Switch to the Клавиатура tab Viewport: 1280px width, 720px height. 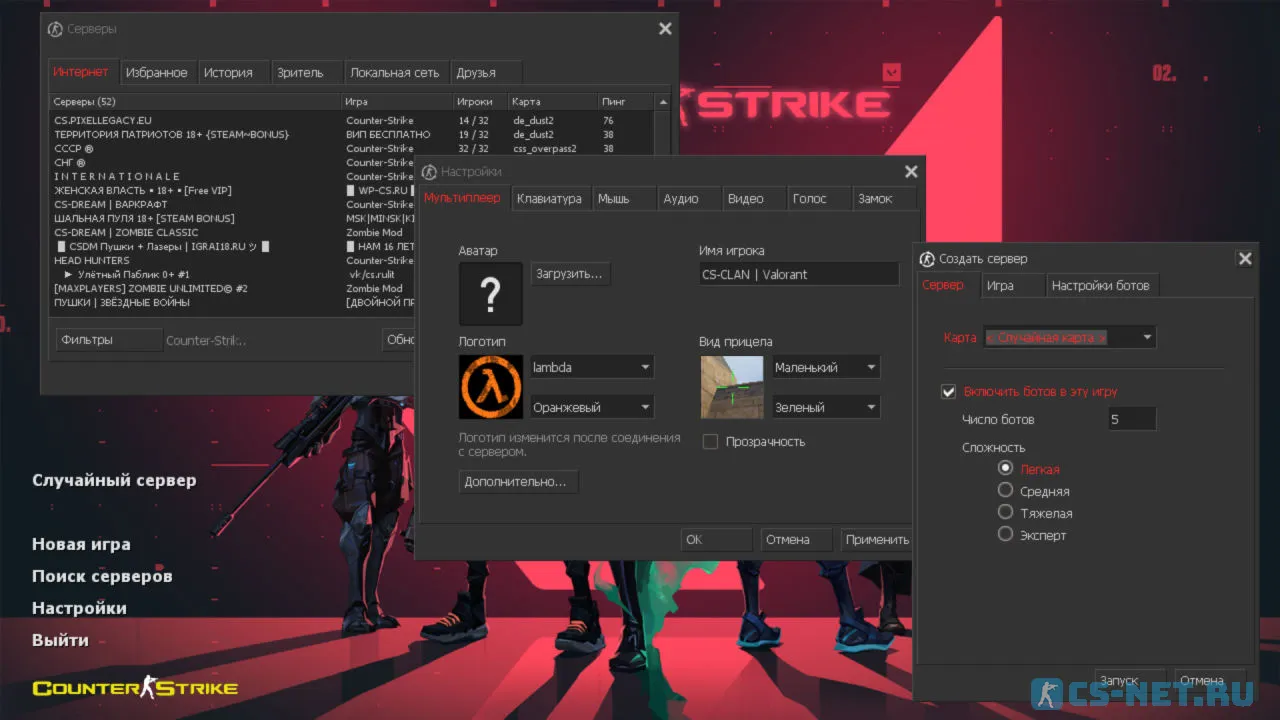coord(549,199)
